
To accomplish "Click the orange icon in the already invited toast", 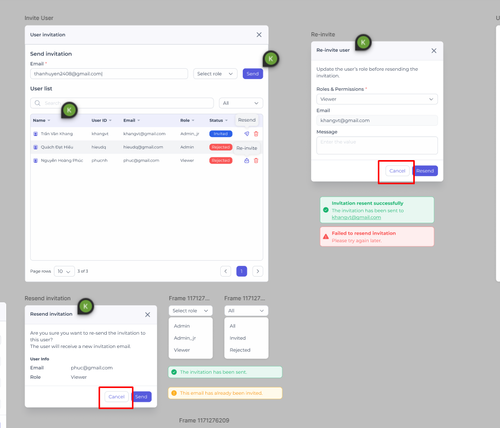I will pyautogui.click(x=174, y=393).
